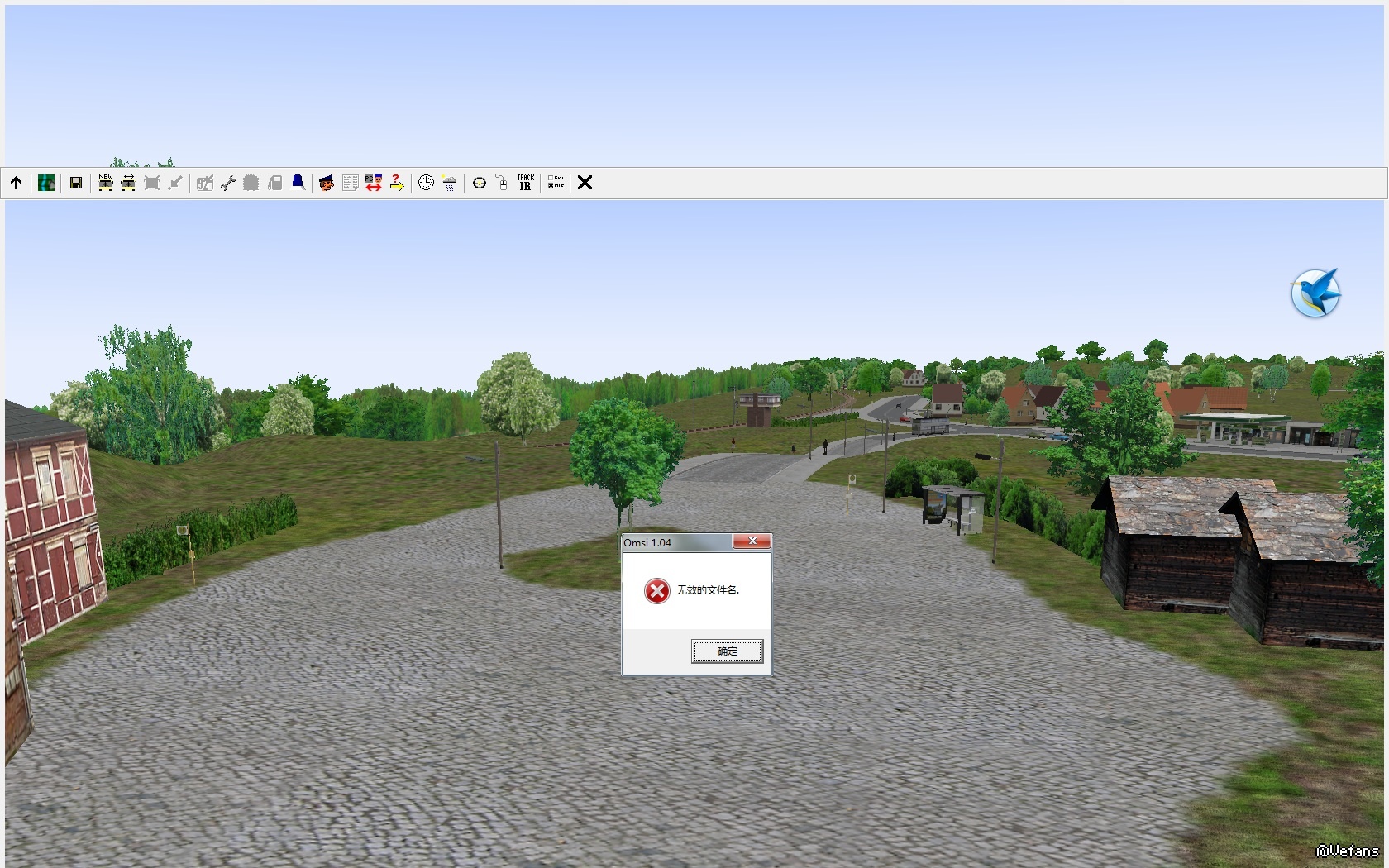Place a new bus with the NEW icon
Screen dimensions: 1389x868
tap(105, 183)
